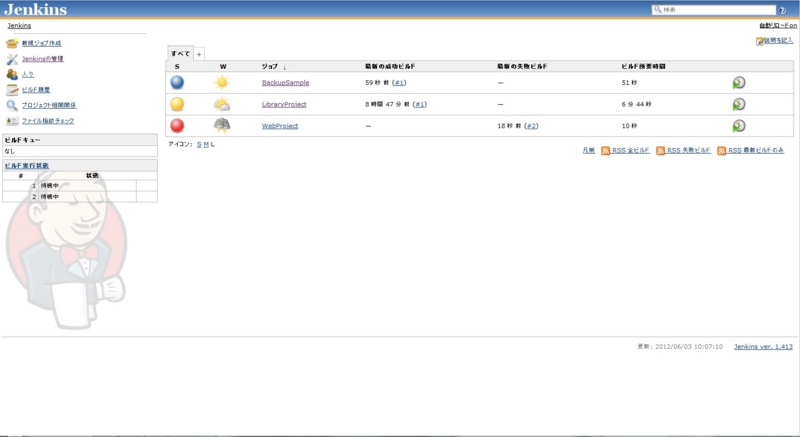Click the edit description notepad icon

coord(760,41)
